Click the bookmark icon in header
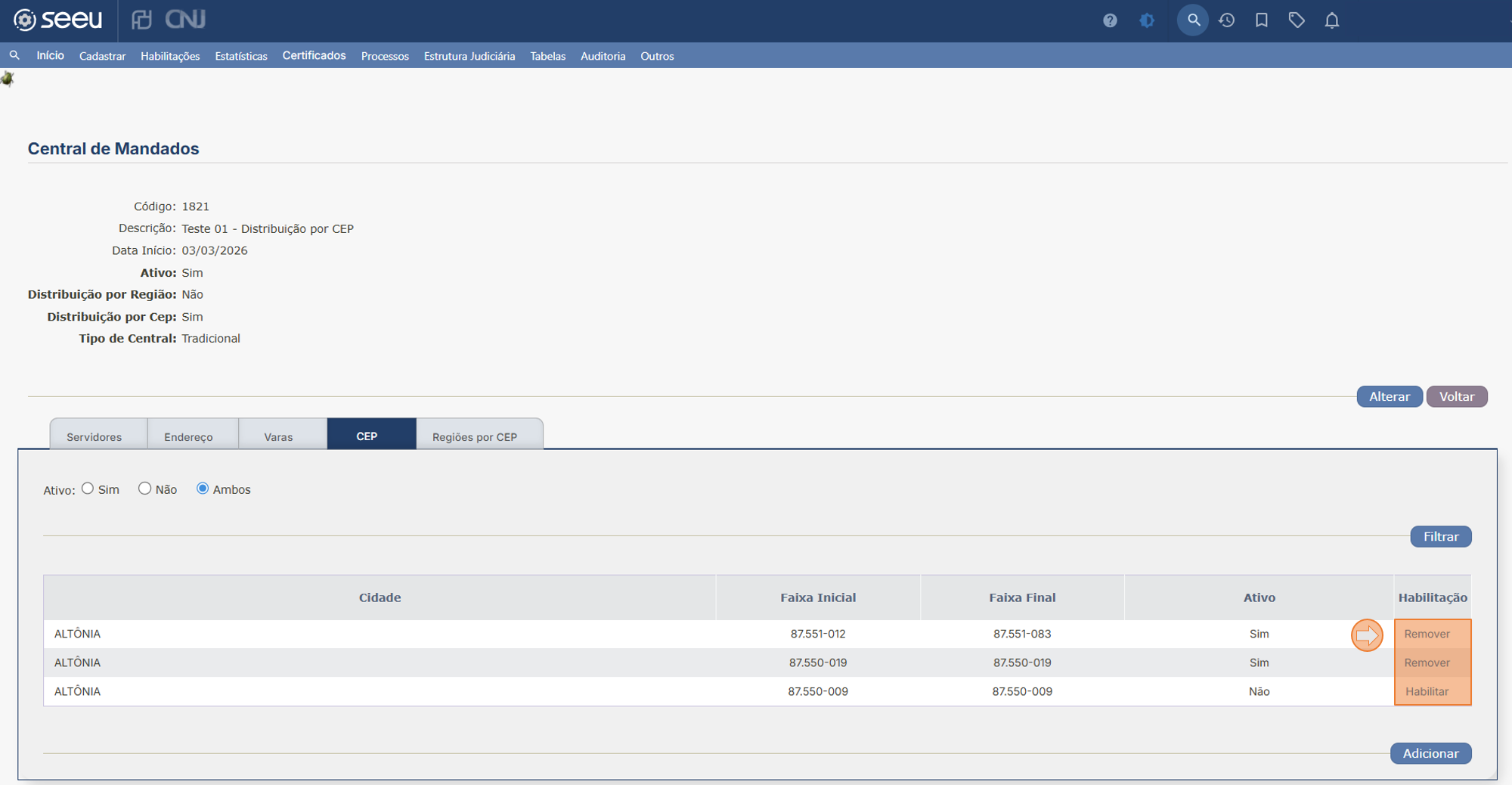1512x785 pixels. [1262, 20]
